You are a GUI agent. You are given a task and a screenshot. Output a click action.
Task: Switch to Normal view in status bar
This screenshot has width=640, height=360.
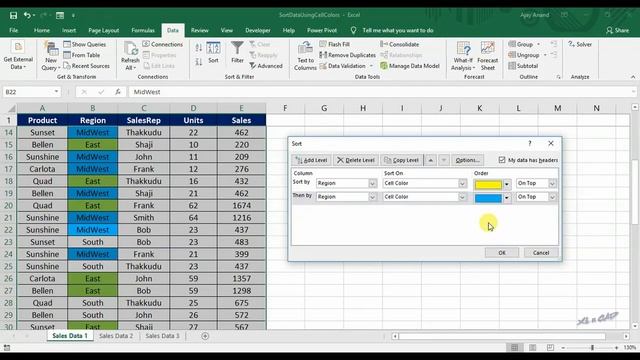[x=514, y=347]
